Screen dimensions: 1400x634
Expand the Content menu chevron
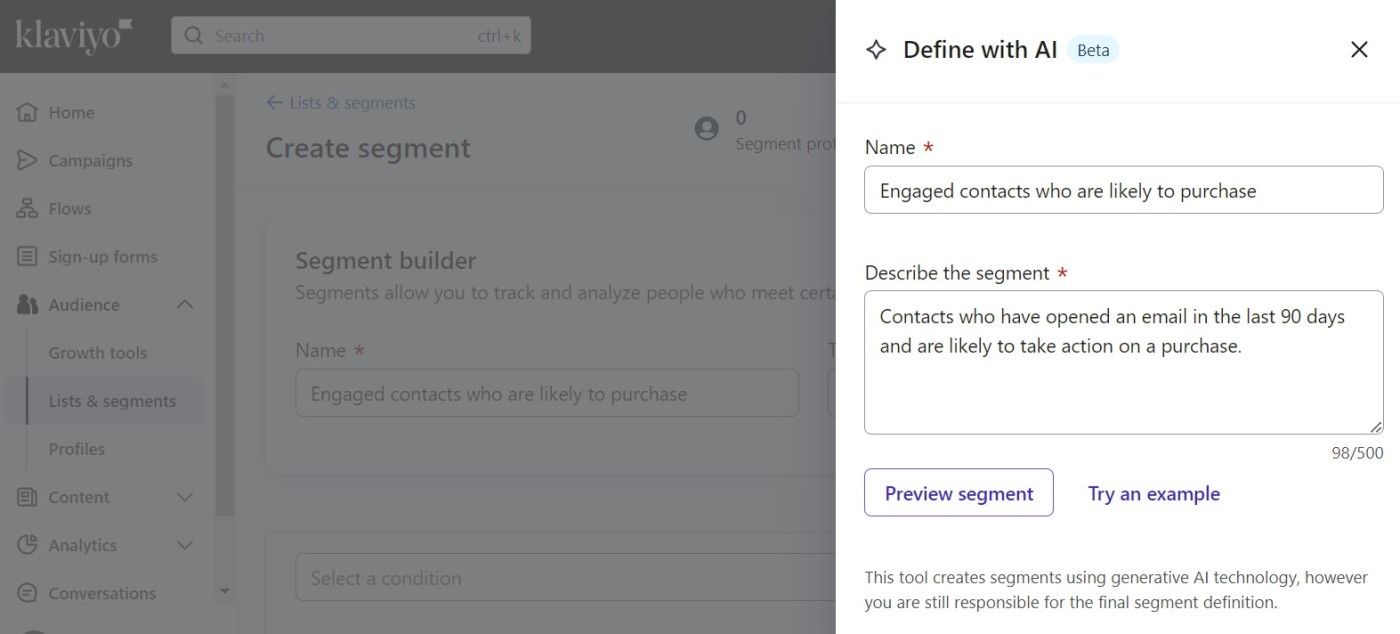coord(185,497)
